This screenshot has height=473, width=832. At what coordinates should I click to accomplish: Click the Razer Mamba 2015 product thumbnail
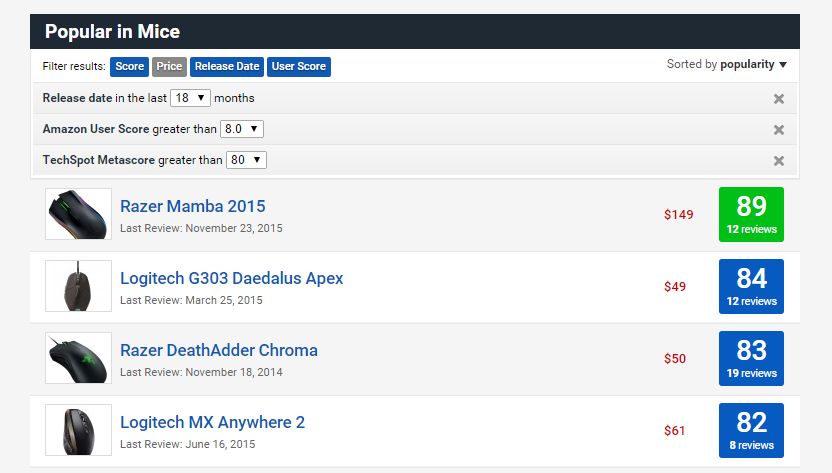pyautogui.click(x=79, y=214)
